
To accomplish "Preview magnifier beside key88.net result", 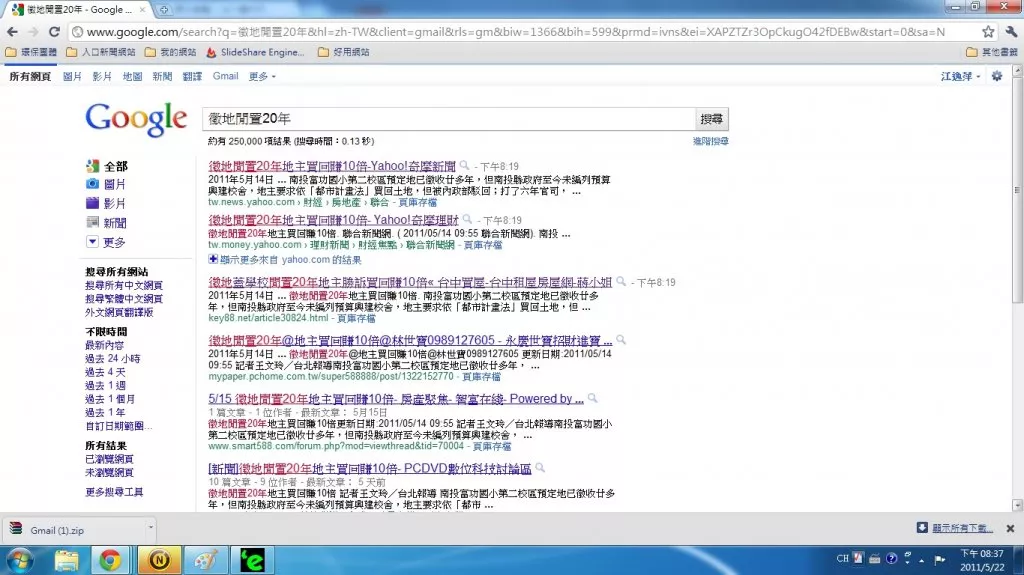I will coord(621,282).
